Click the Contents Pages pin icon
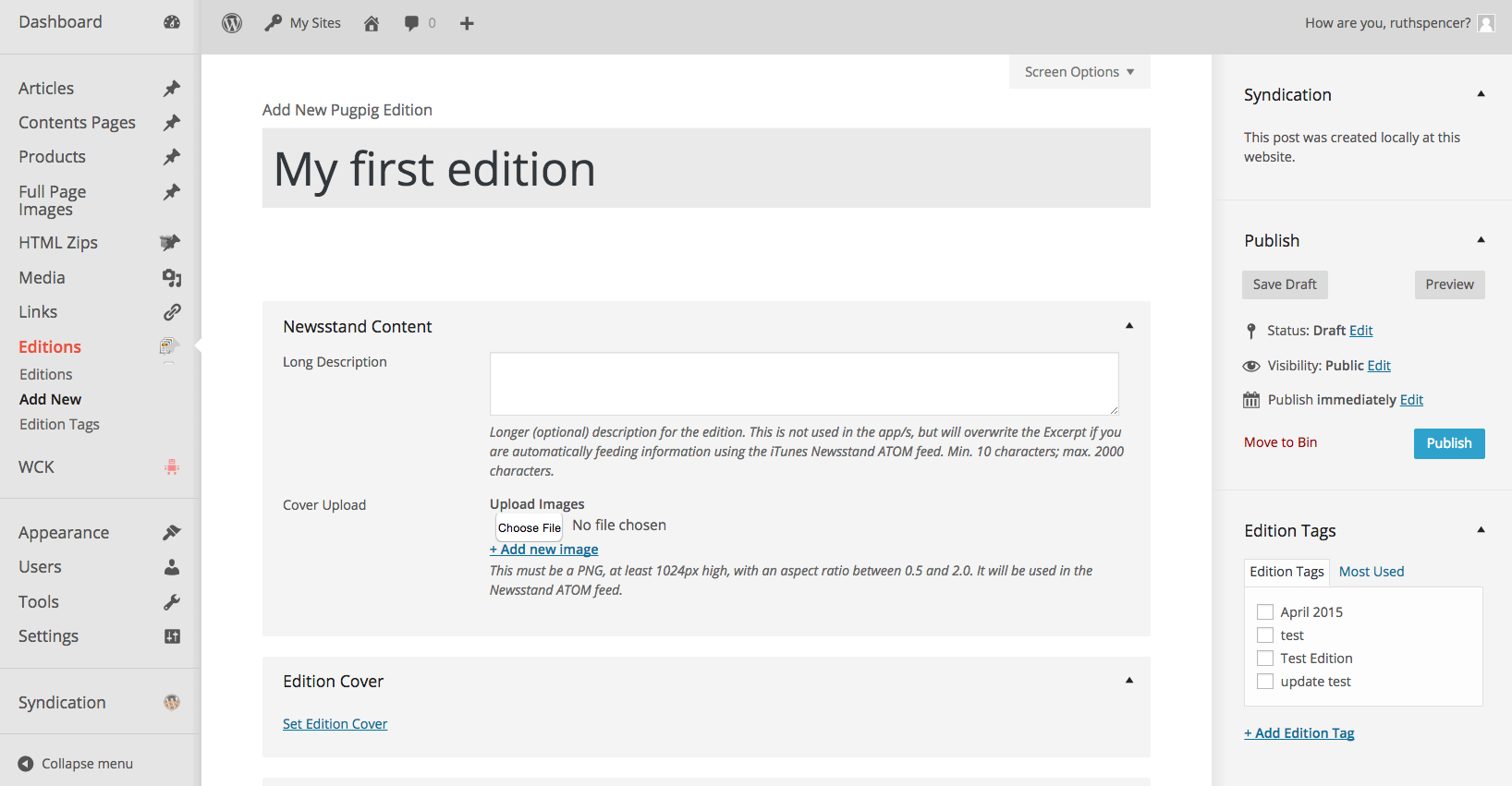 tap(172, 123)
